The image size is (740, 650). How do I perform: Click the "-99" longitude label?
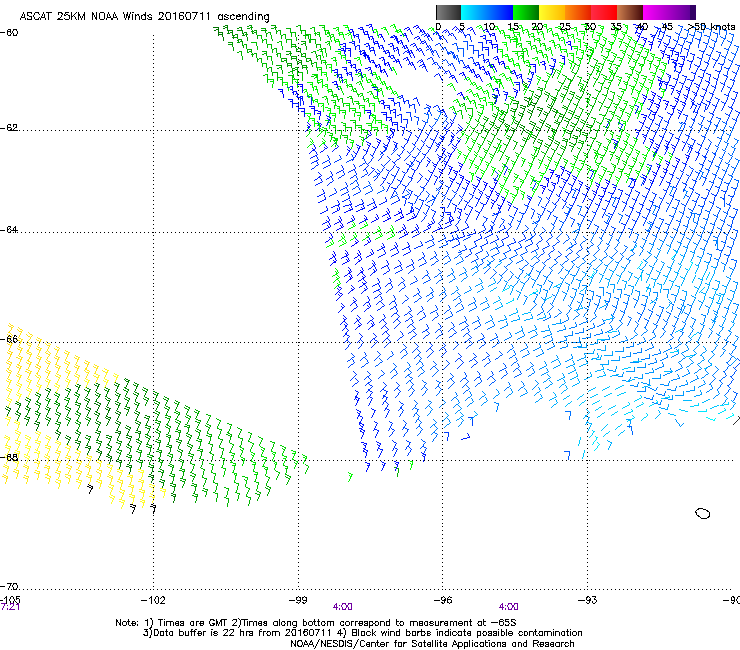pos(298,600)
